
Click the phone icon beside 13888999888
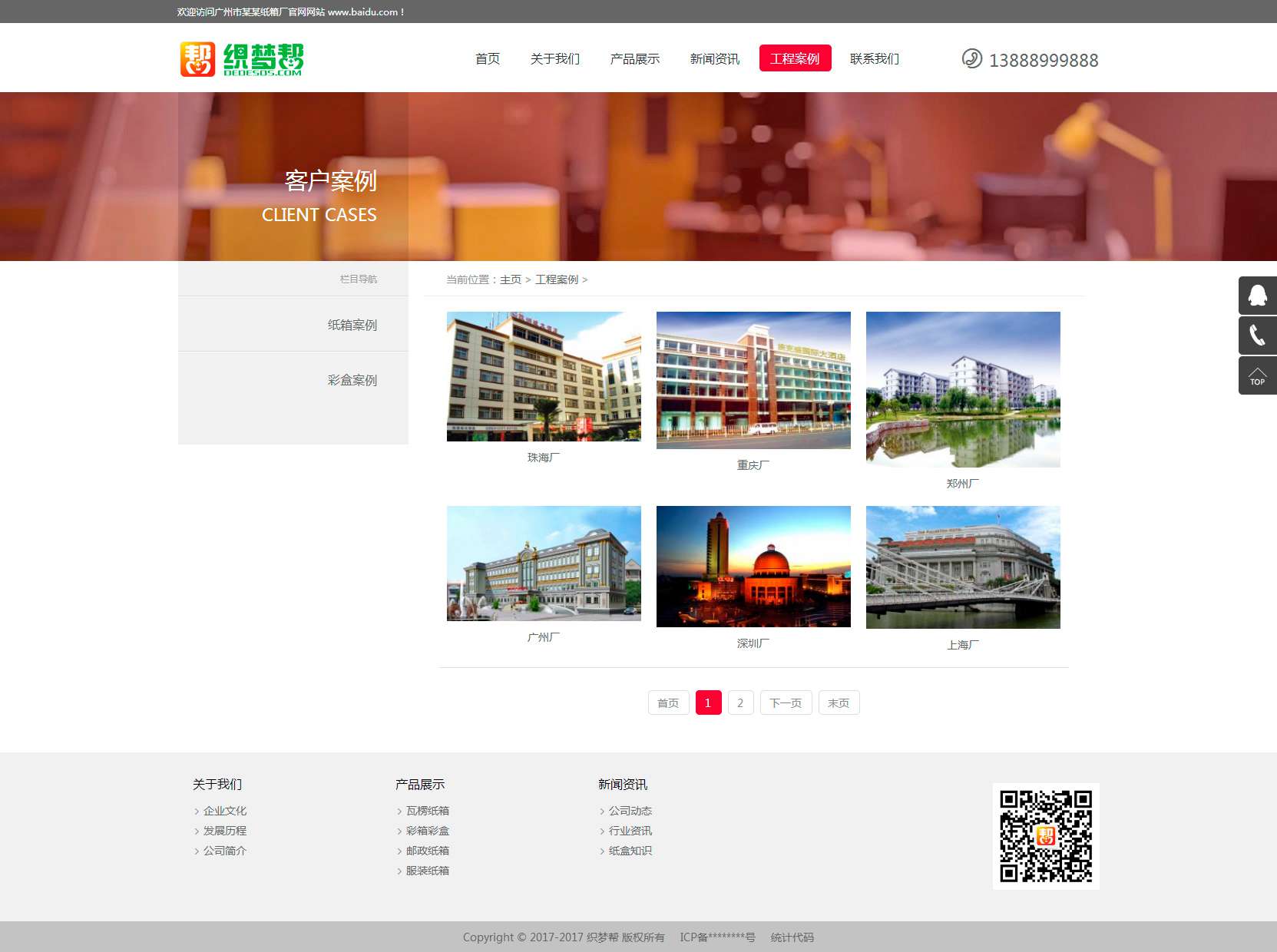tap(971, 59)
